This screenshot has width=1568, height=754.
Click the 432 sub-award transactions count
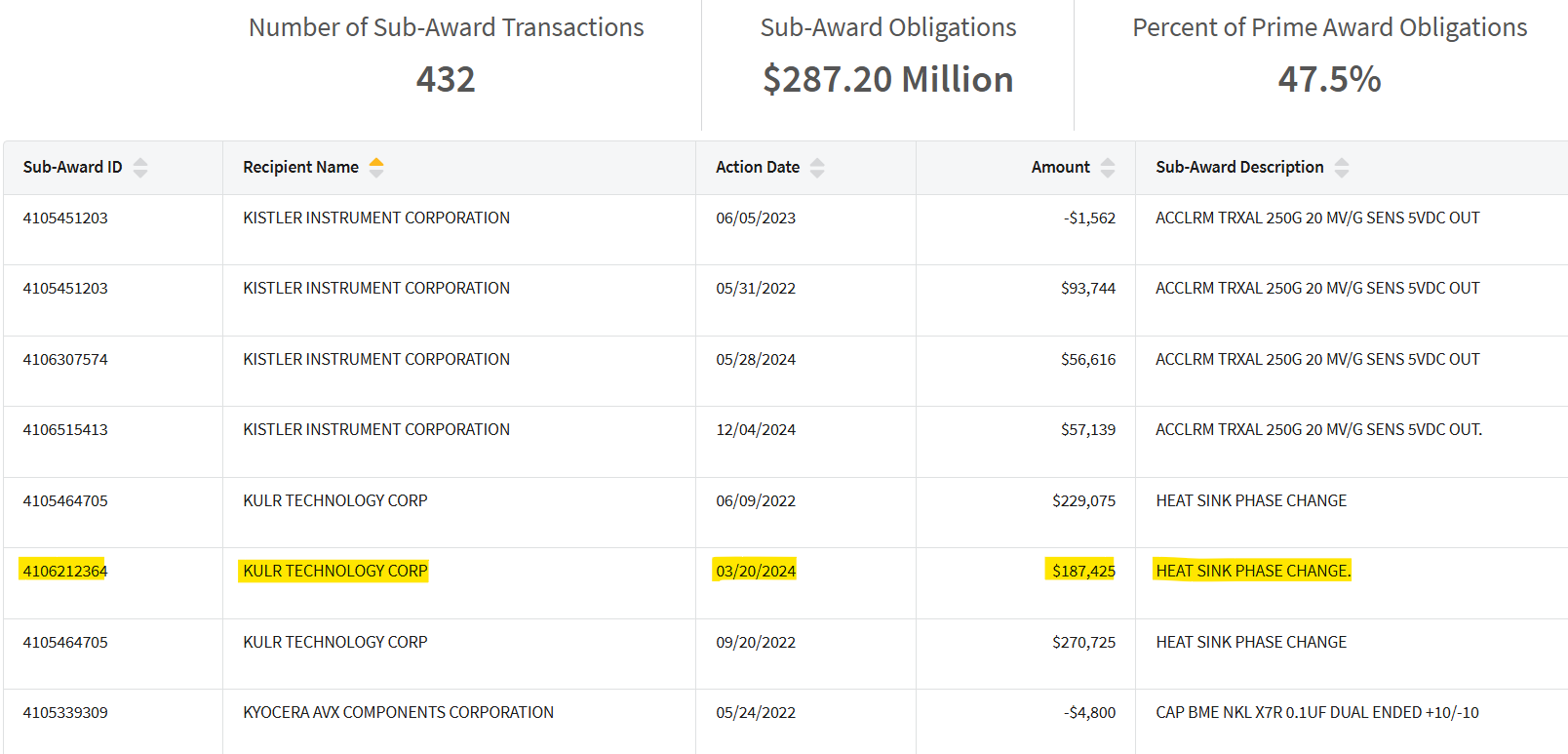[x=446, y=80]
